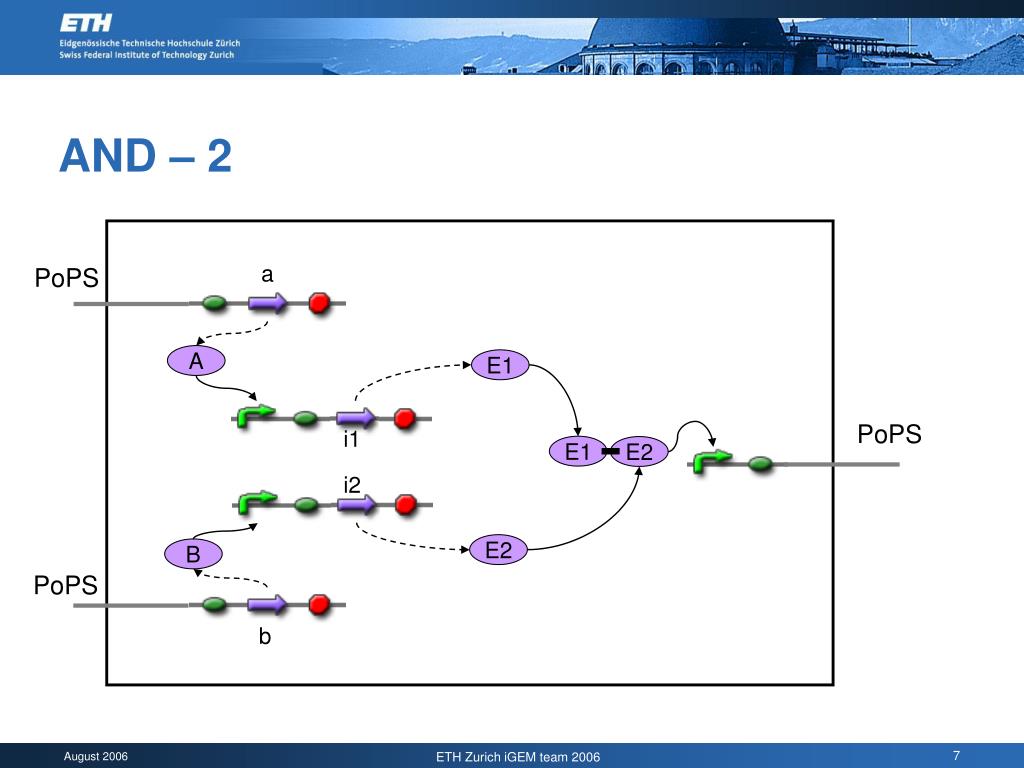Click the E1 half of the E1-E2 complex
Screen dimensions: 1024x768
[x=577, y=451]
